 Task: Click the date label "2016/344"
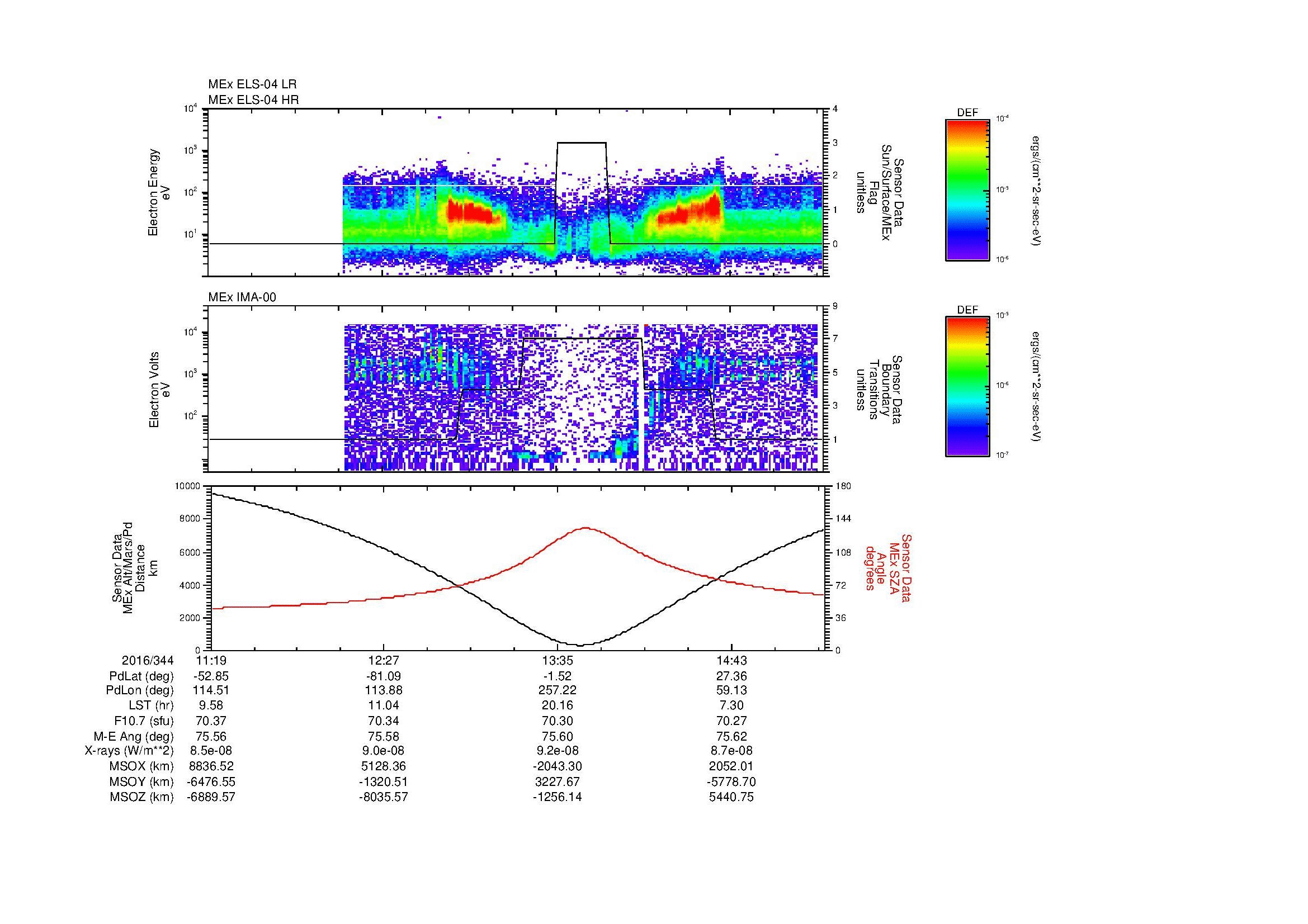(148, 661)
